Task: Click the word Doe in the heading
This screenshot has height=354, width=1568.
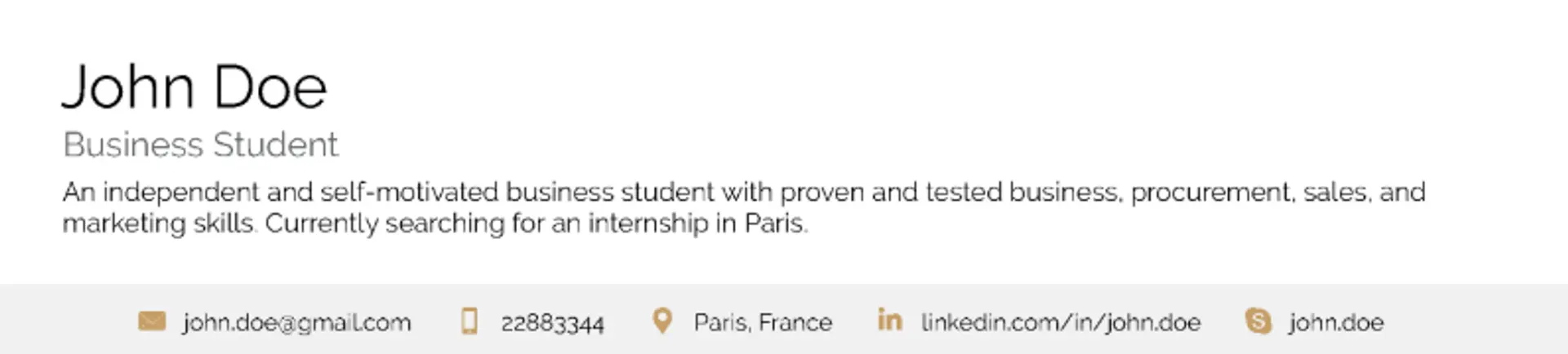Action: point(269,86)
